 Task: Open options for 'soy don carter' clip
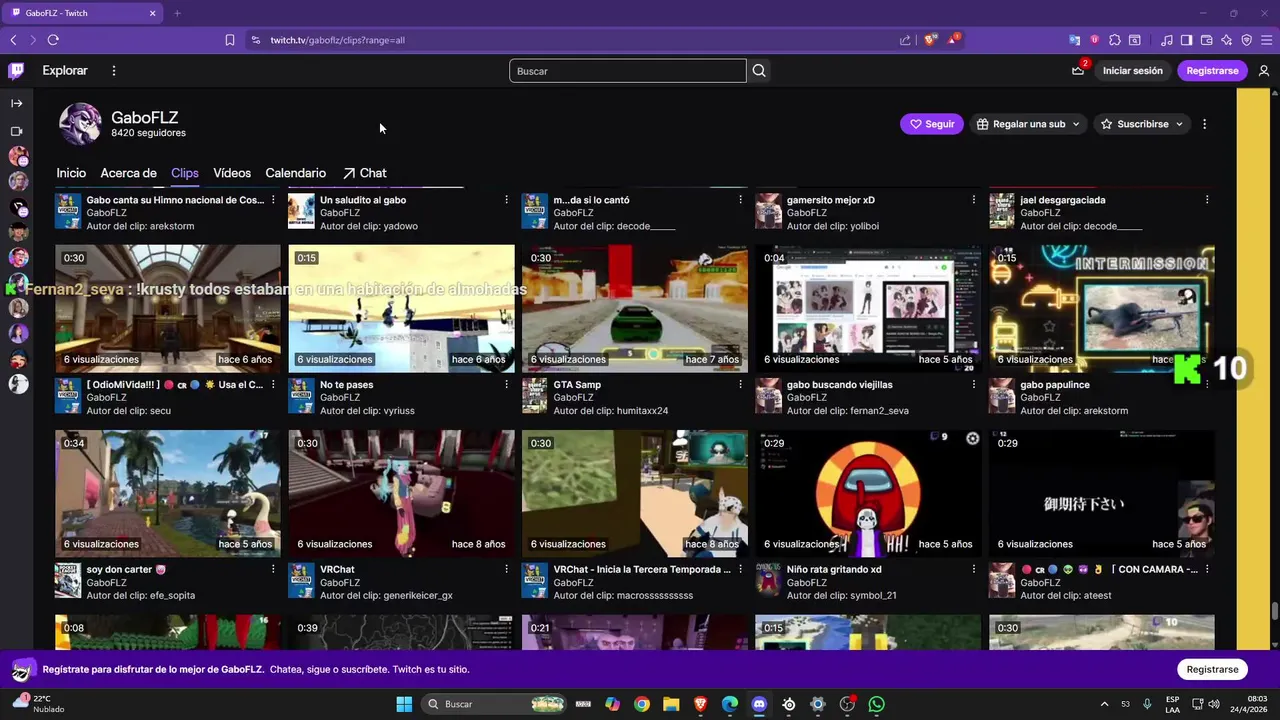pyautogui.click(x=273, y=570)
